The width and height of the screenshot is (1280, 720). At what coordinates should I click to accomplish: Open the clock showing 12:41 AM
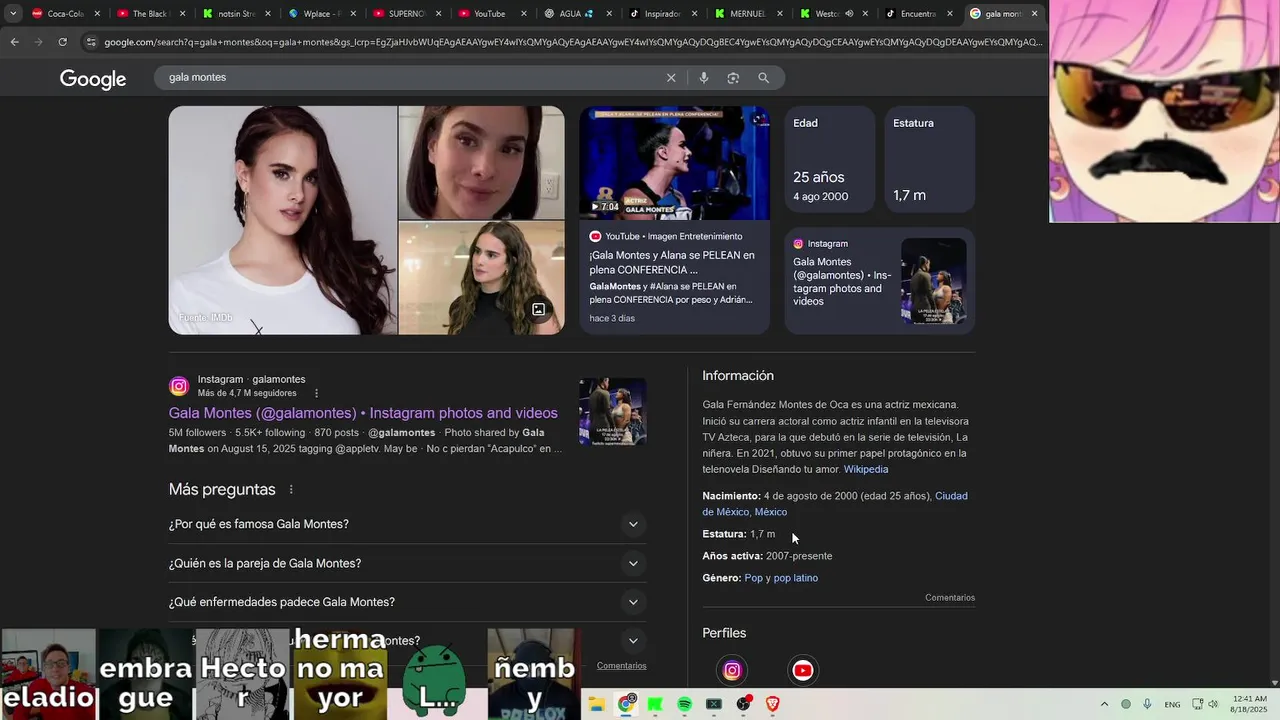1250,704
